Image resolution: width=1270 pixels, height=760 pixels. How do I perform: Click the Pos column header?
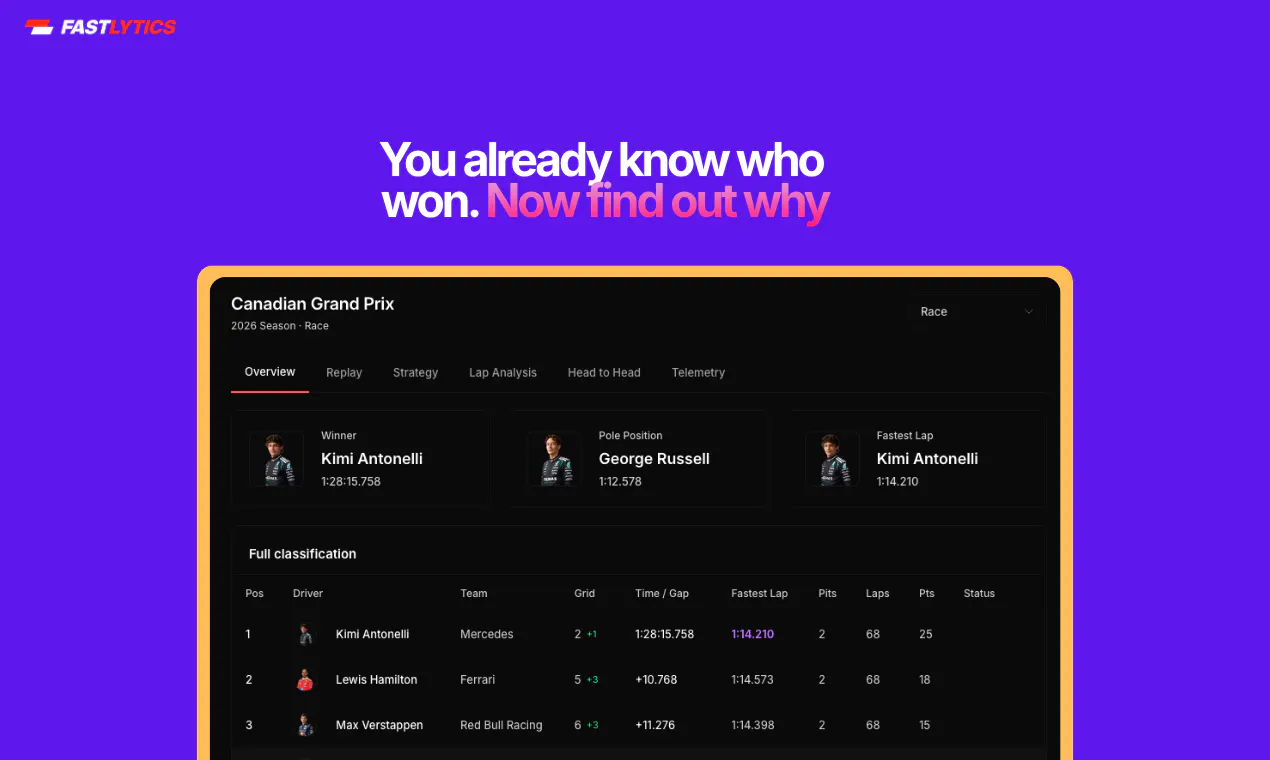tap(255, 594)
